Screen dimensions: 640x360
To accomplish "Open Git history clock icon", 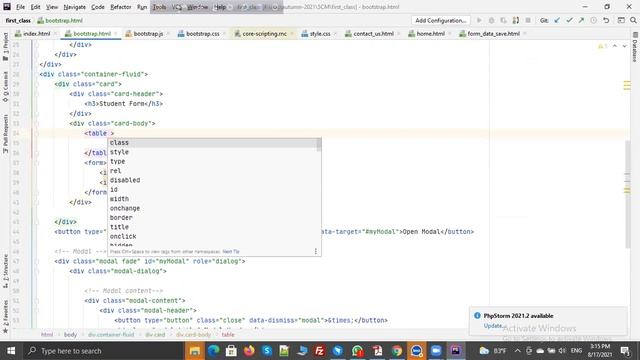I will tap(593, 20).
